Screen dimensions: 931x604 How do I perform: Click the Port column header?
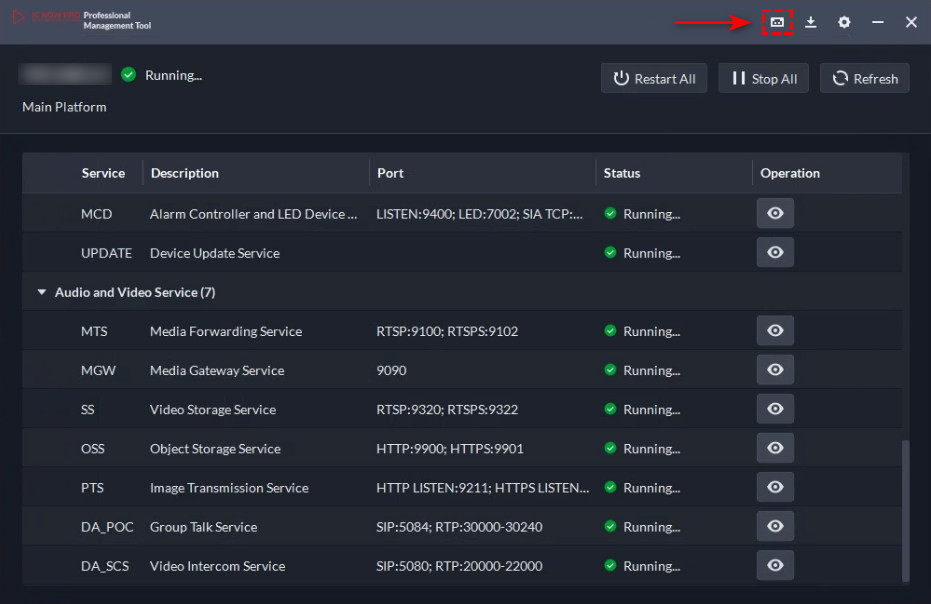pyautogui.click(x=390, y=173)
